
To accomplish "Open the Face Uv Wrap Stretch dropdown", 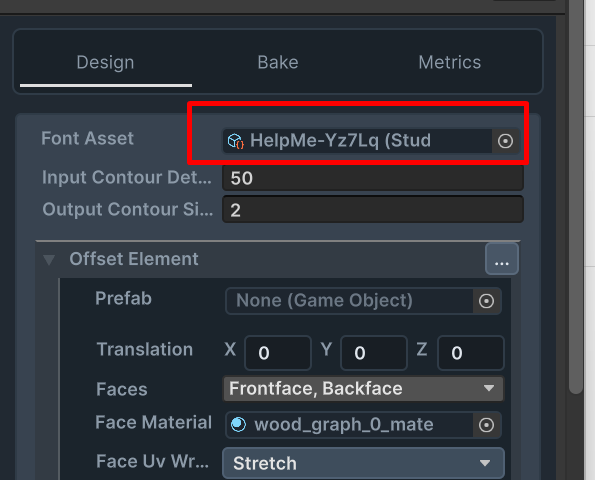I will [363, 463].
